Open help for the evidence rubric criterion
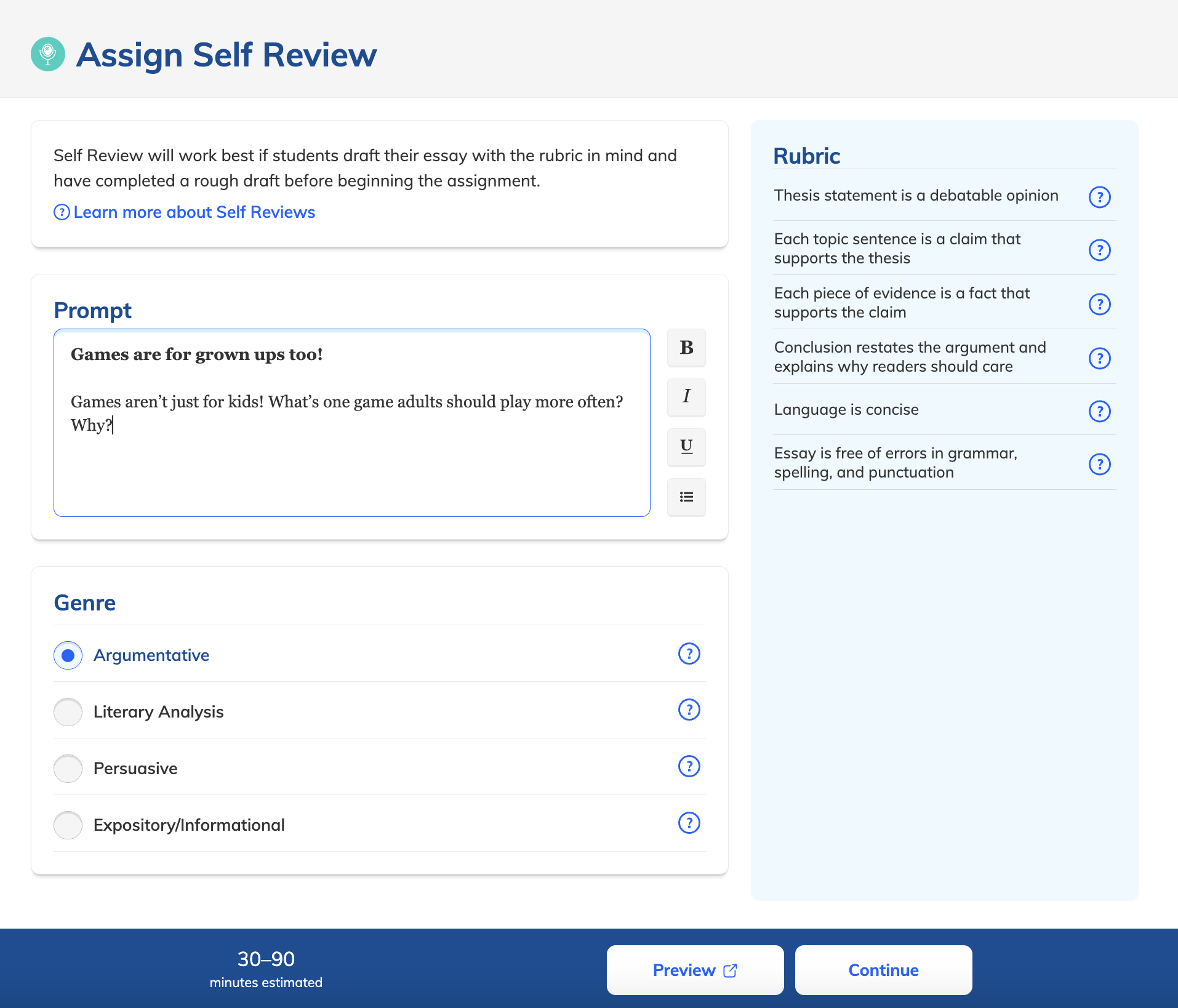The height and width of the screenshot is (1008, 1178). pos(1100,304)
